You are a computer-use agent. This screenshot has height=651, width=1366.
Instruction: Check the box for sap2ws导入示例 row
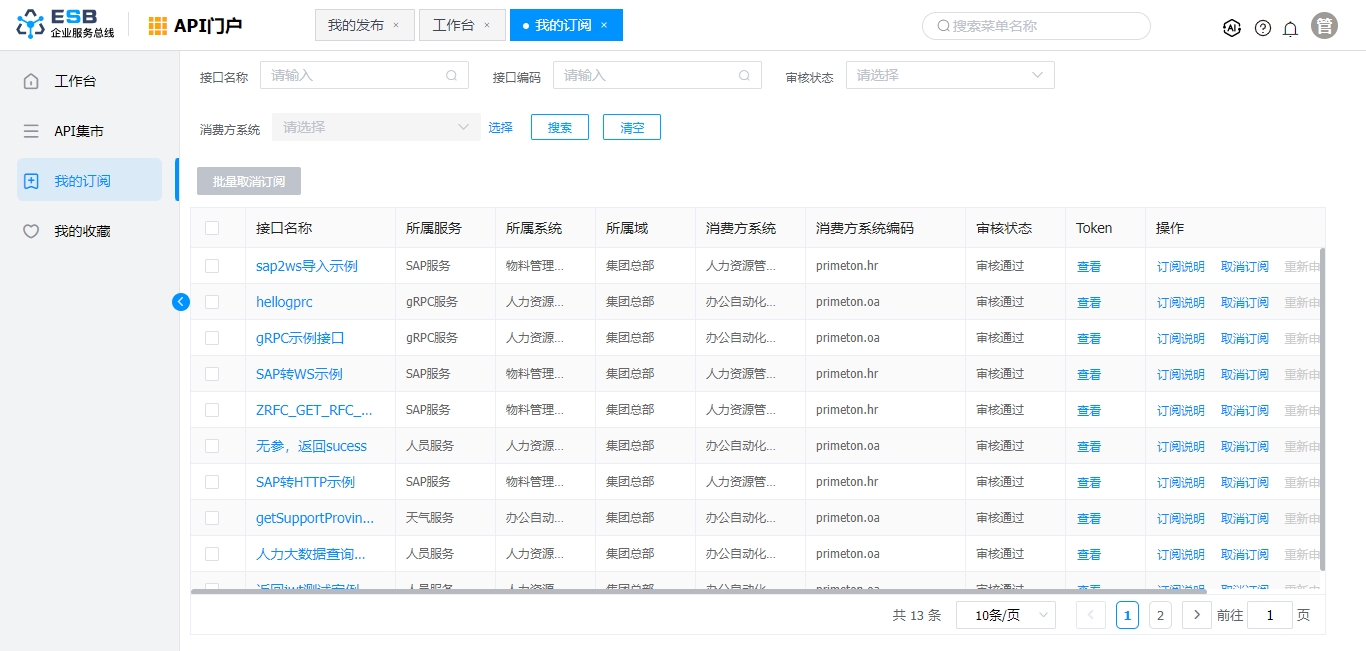pos(212,266)
